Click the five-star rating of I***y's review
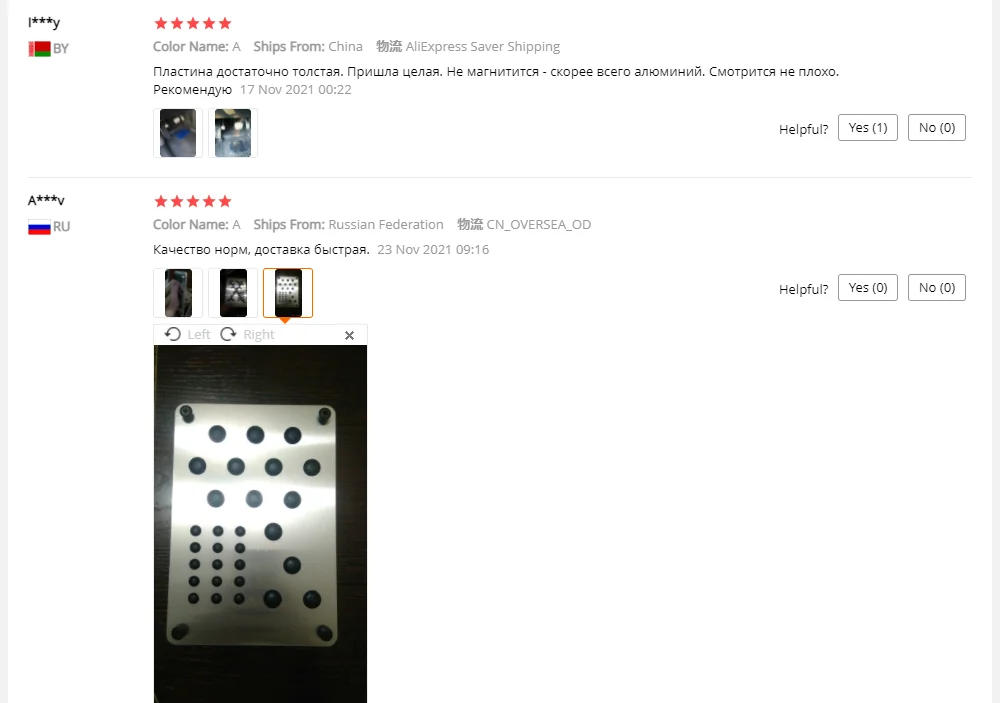This screenshot has height=703, width=1000. click(x=193, y=24)
